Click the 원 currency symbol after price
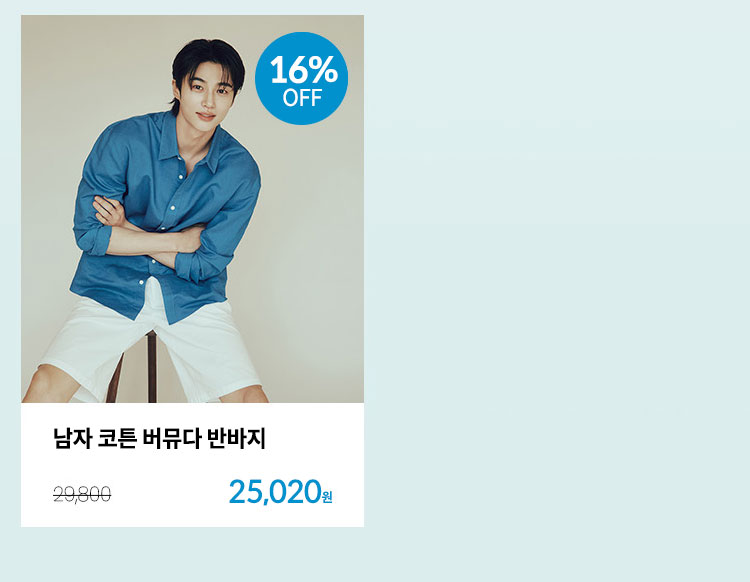 (x=327, y=497)
